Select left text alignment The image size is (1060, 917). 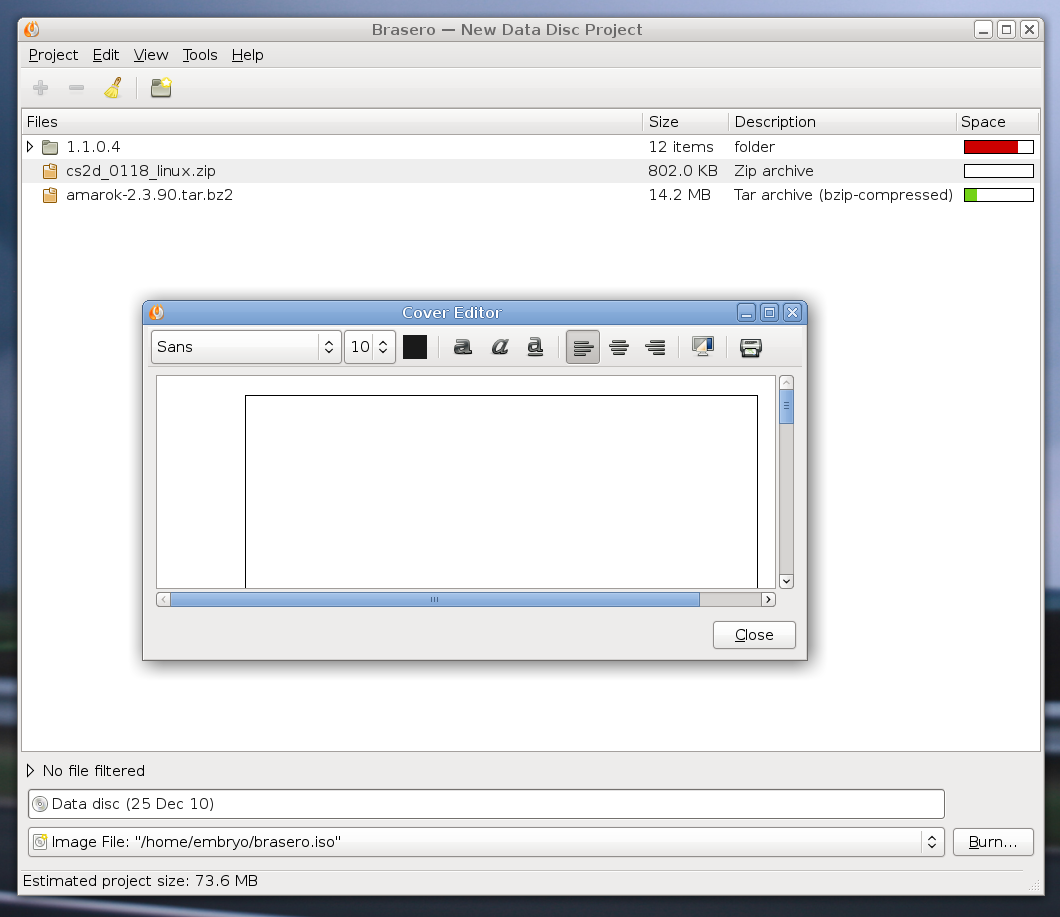[x=583, y=348]
